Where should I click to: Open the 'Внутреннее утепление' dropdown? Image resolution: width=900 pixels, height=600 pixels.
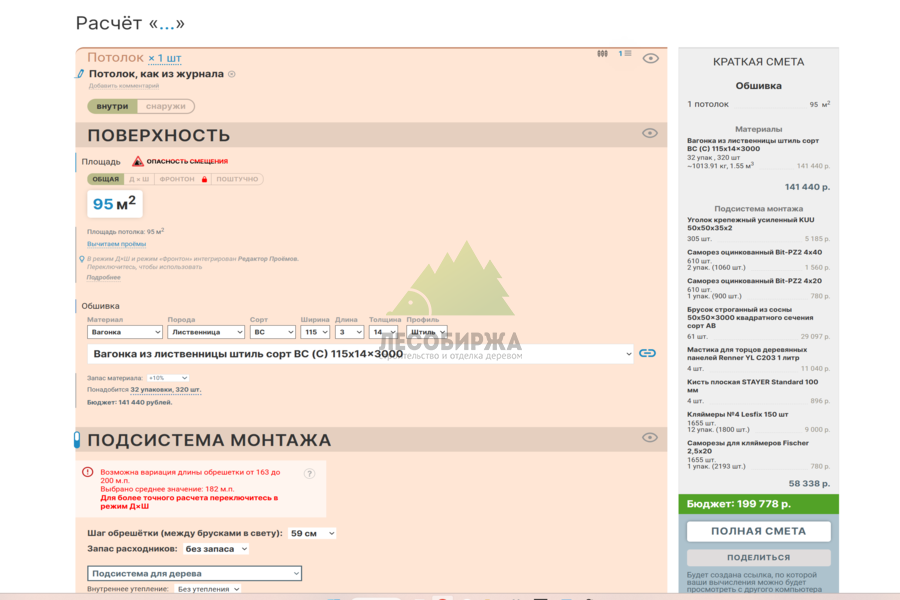point(207,589)
